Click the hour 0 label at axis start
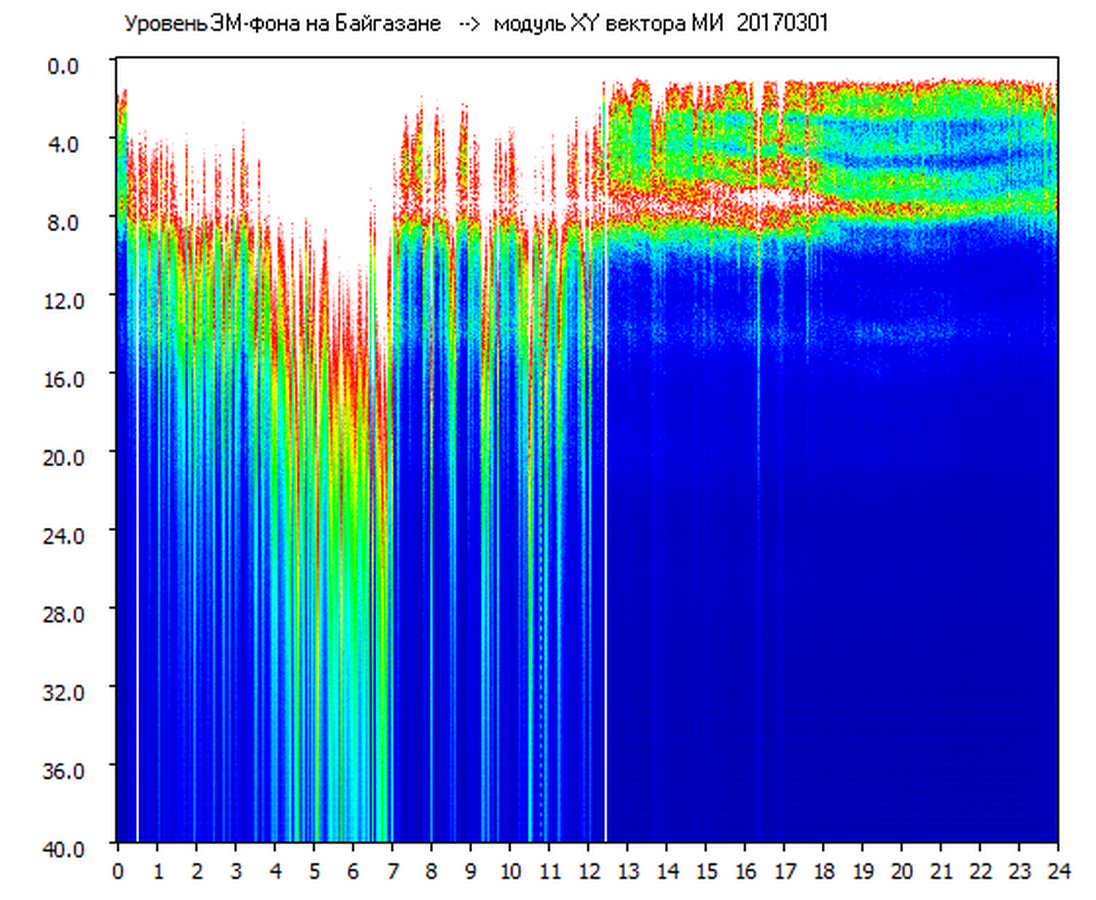Screen dimensions: 1096x900 click(x=118, y=871)
